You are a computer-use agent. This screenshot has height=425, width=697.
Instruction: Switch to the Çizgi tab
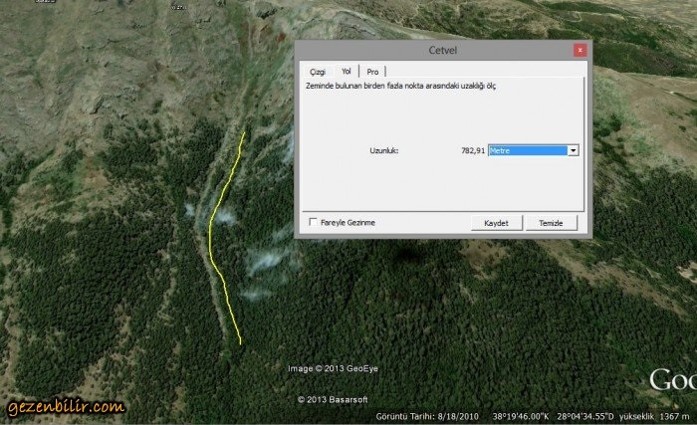[x=318, y=72]
